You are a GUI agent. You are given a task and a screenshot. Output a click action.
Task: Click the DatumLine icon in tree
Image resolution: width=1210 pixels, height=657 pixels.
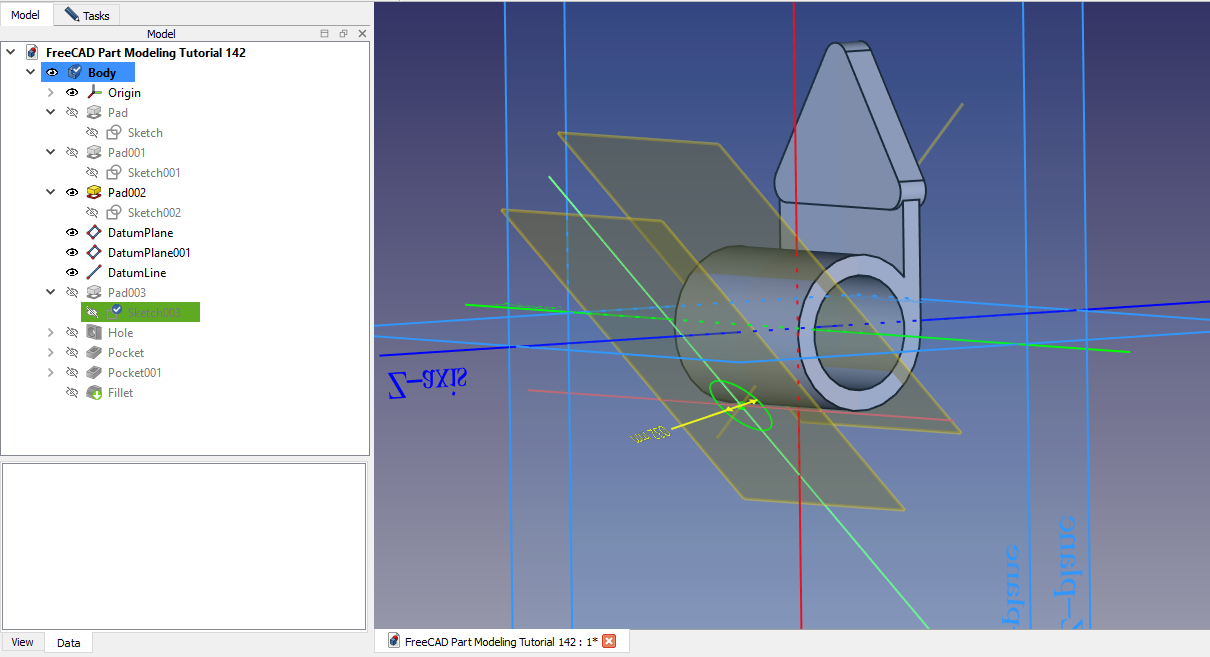click(95, 273)
